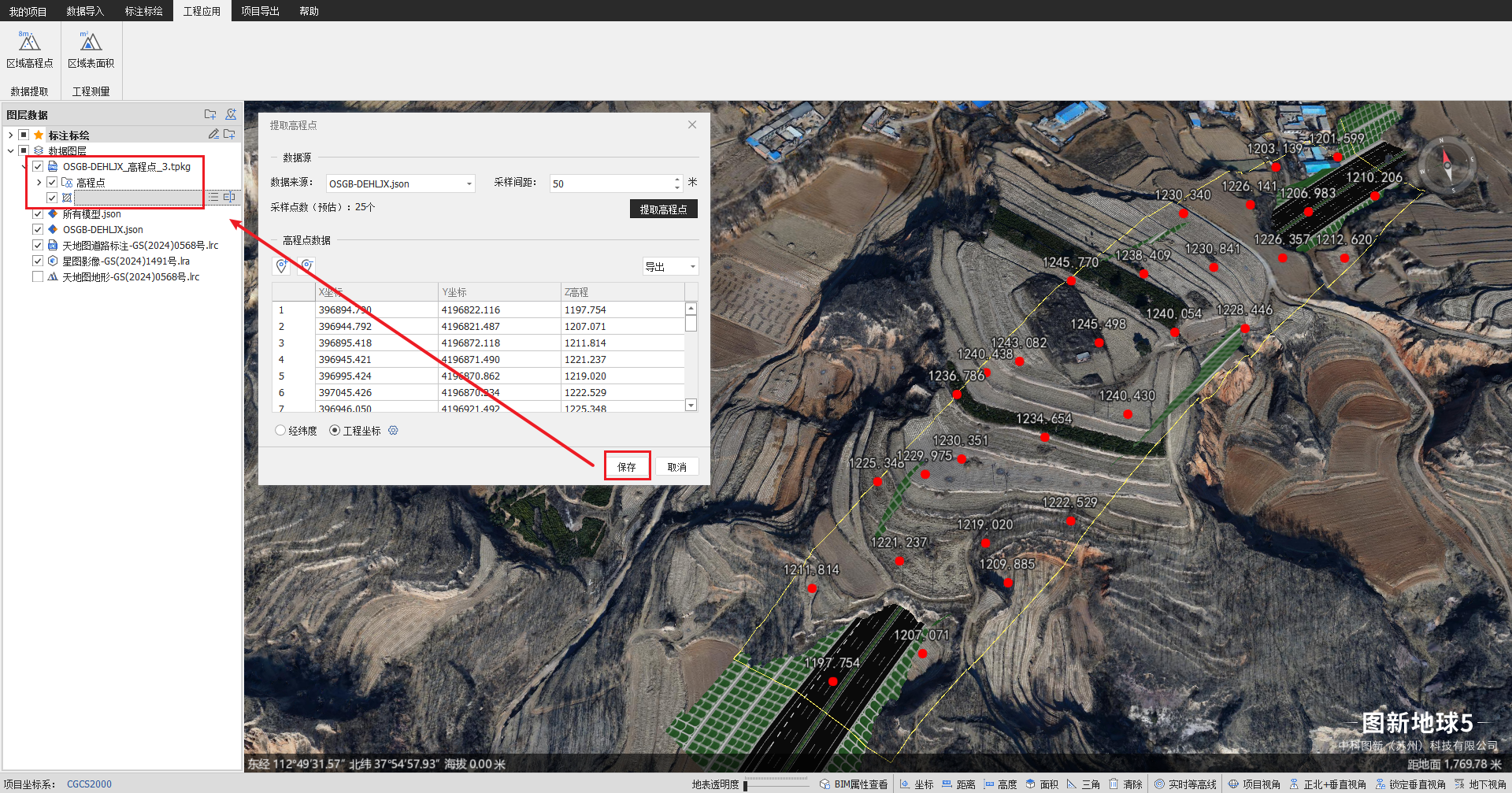Image resolution: width=1512 pixels, height=793 pixels.
Task: Open engineering coordinate settings gear
Action: coord(393,431)
